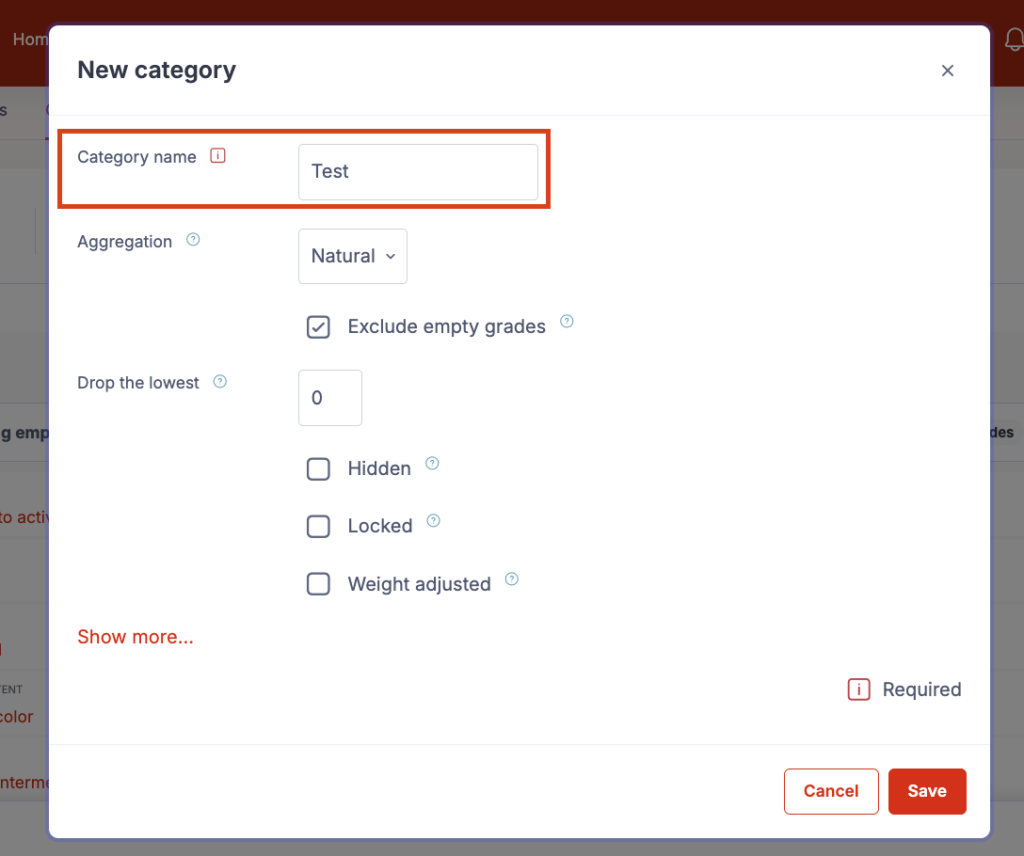This screenshot has width=1024, height=856.
Task: Open the Aggregation help icon
Action: pos(193,240)
